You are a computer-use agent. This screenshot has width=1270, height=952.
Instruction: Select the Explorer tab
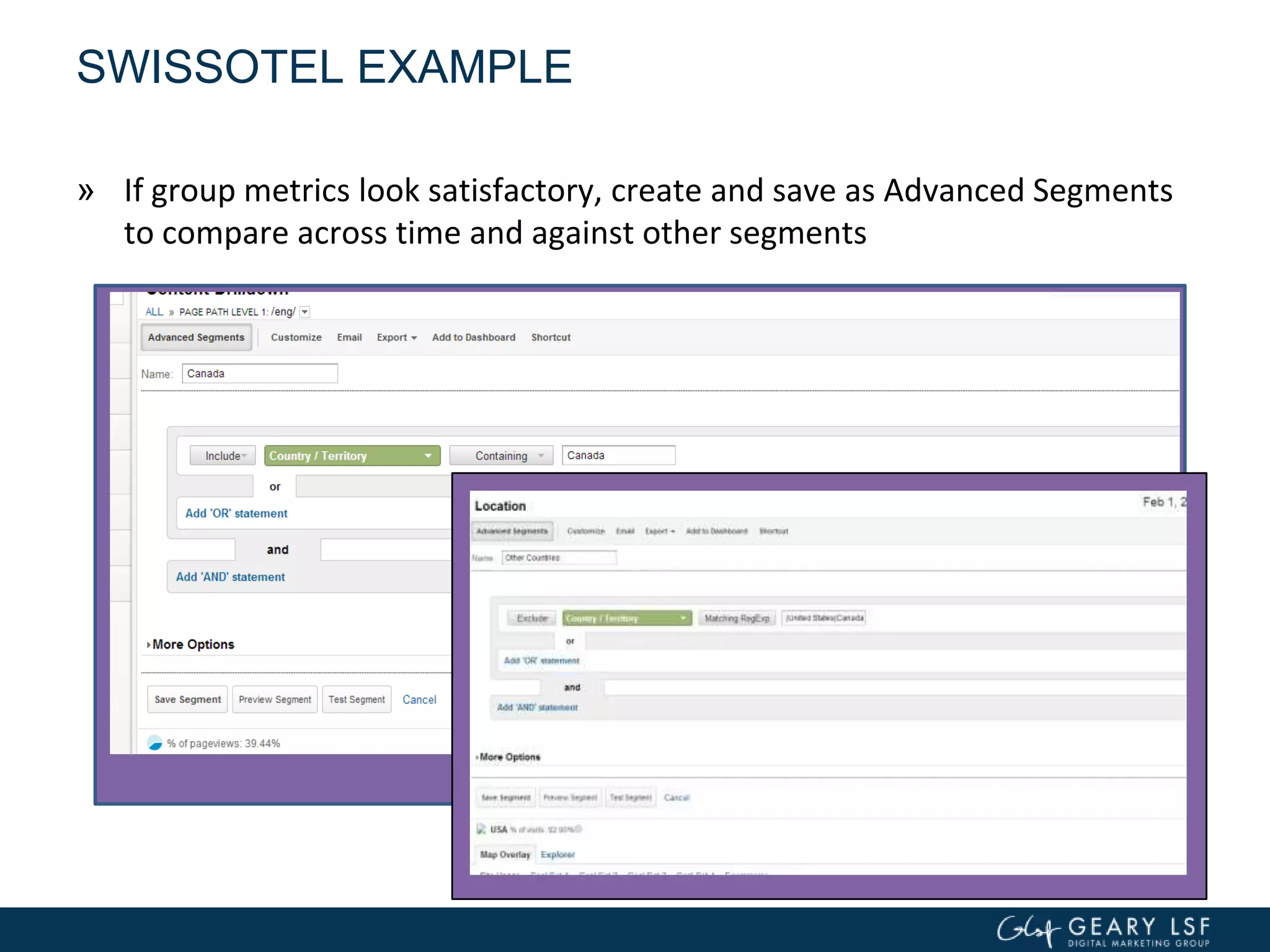[557, 855]
